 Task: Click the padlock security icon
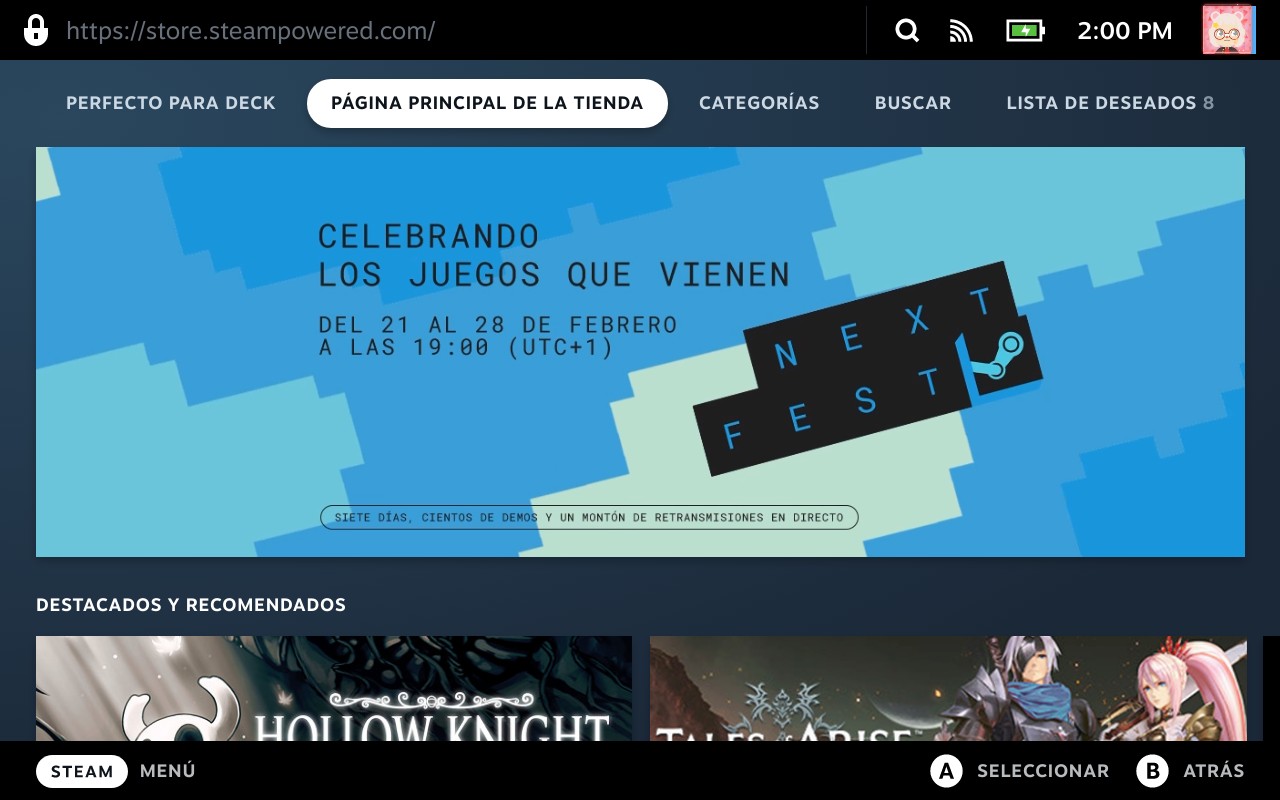(35, 30)
